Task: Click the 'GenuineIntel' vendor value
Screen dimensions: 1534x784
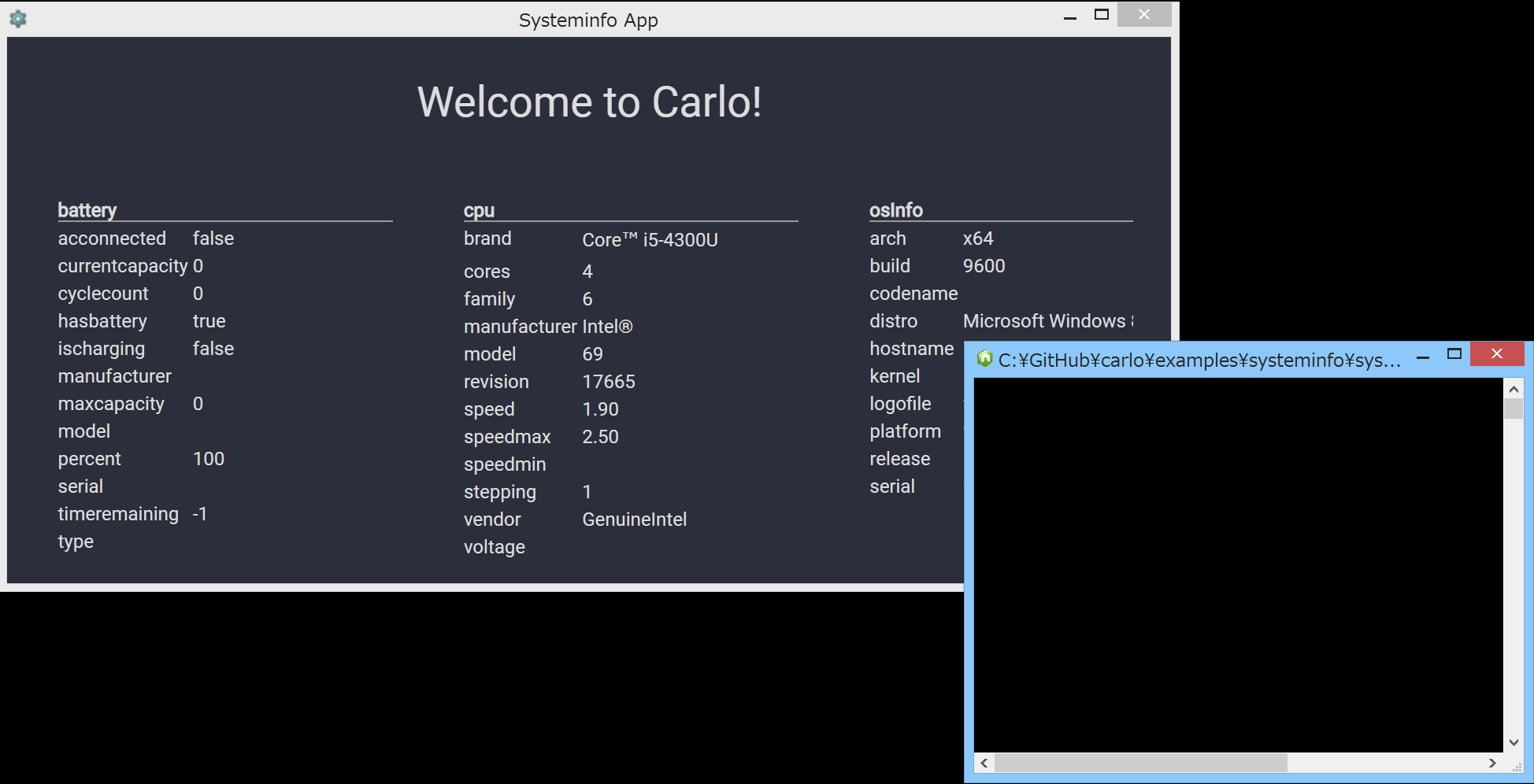Action: pos(634,520)
